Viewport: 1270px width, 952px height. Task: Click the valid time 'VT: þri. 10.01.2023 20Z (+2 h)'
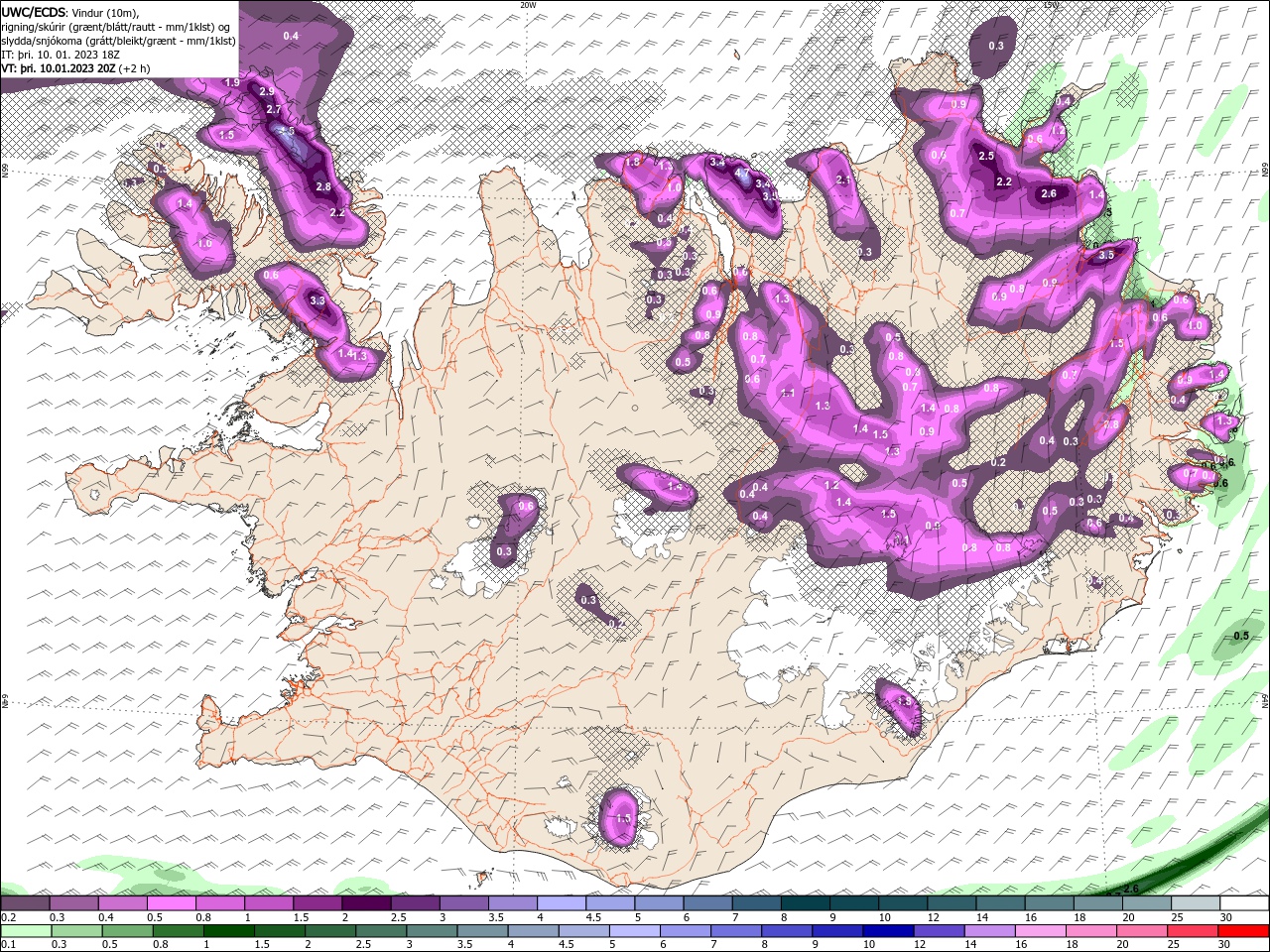click(76, 68)
